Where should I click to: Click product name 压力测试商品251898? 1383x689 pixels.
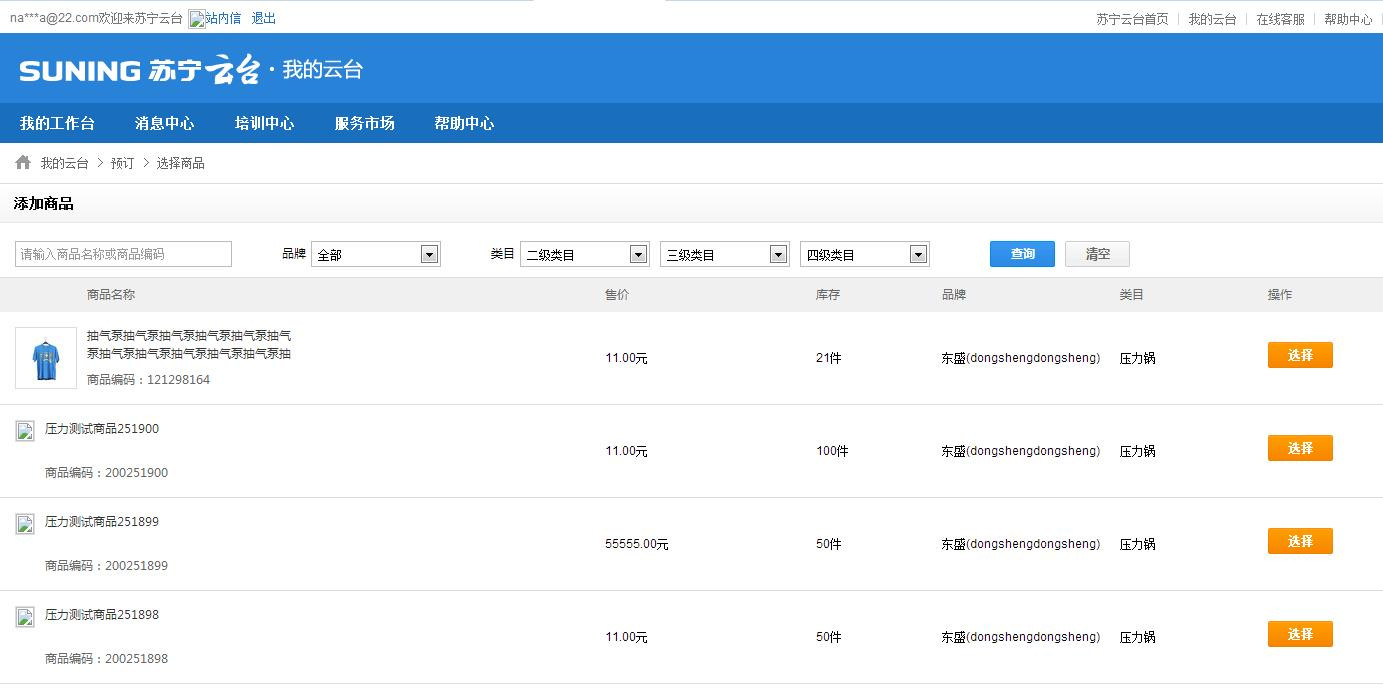point(102,615)
